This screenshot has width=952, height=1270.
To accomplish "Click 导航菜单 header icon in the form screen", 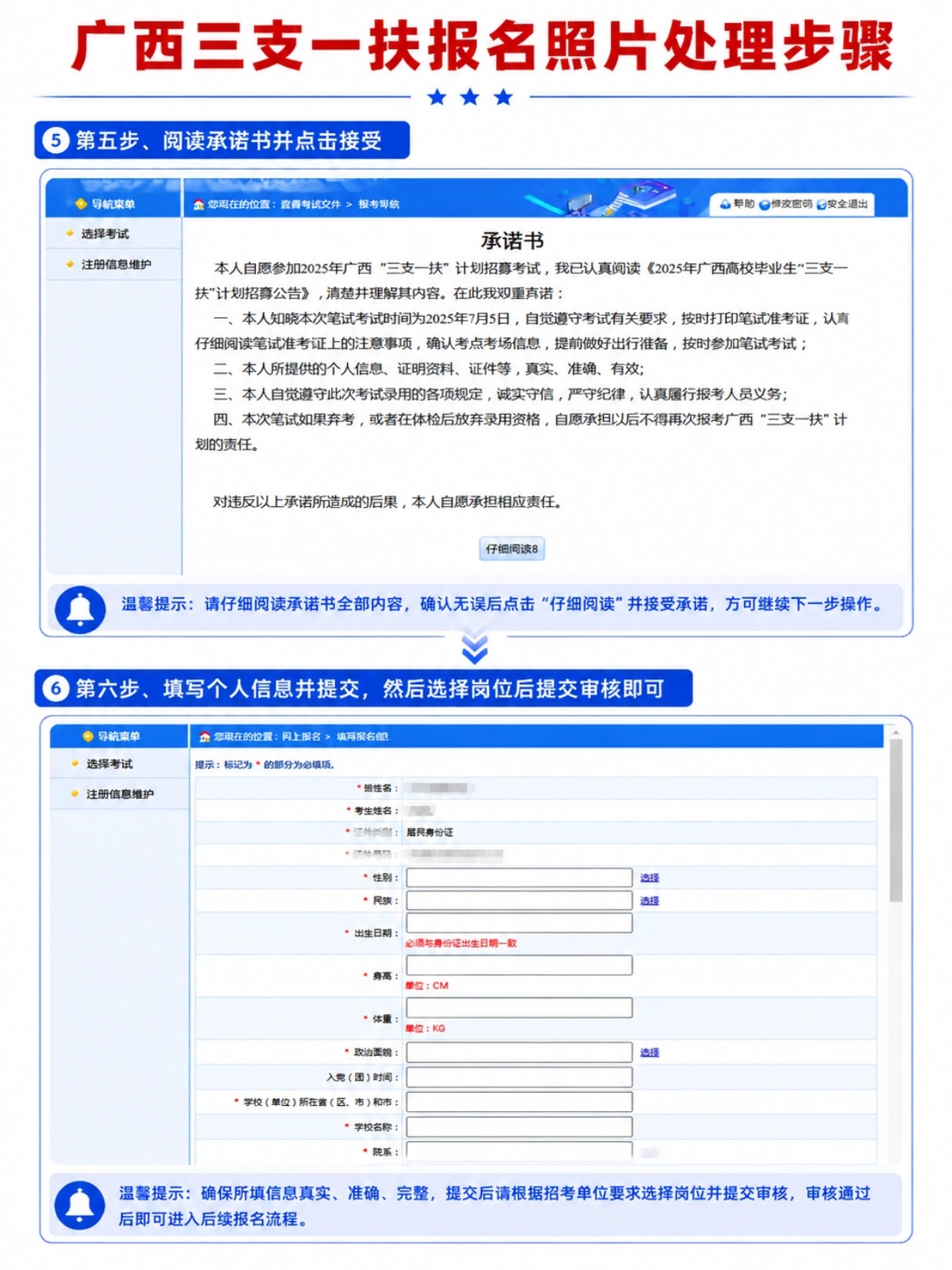I will [87, 736].
